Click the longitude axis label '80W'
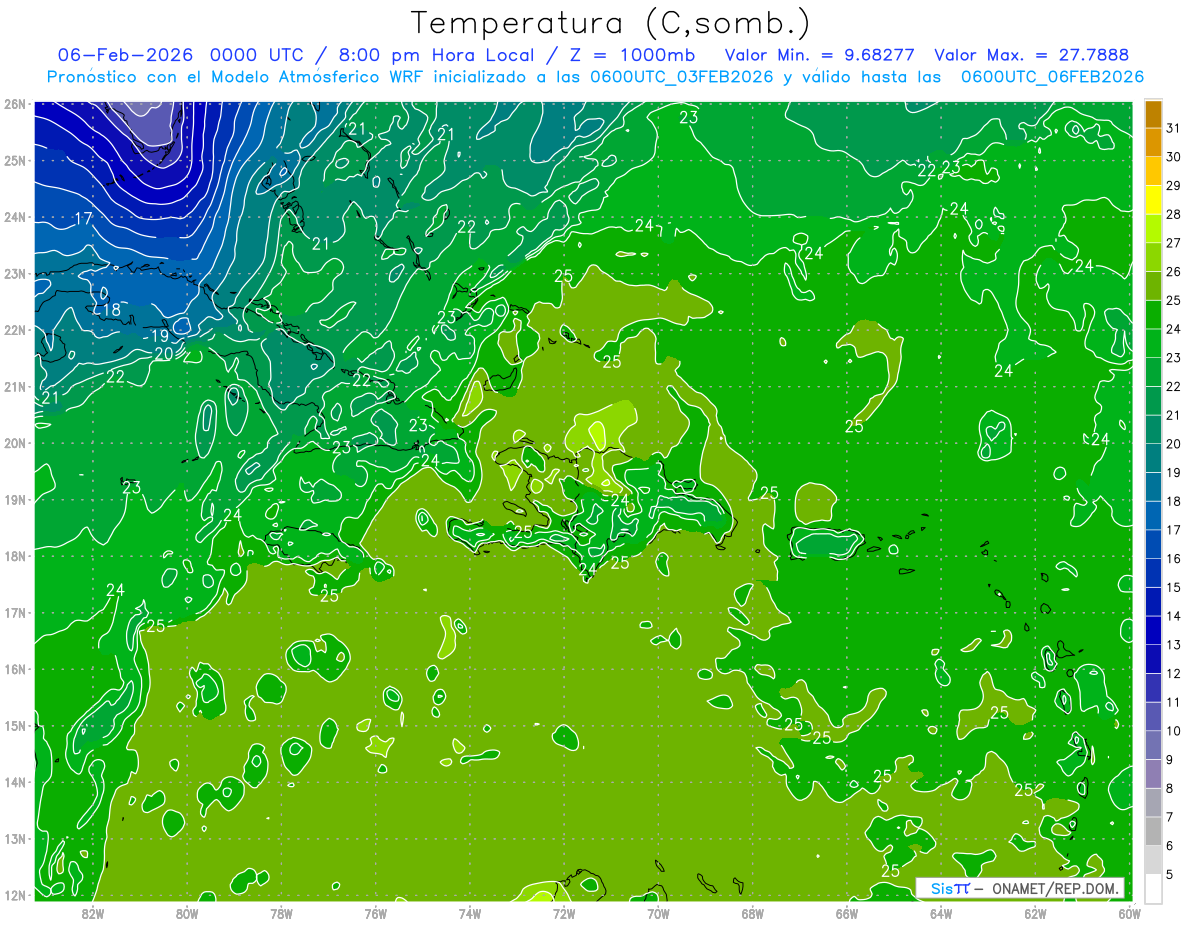 (187, 913)
